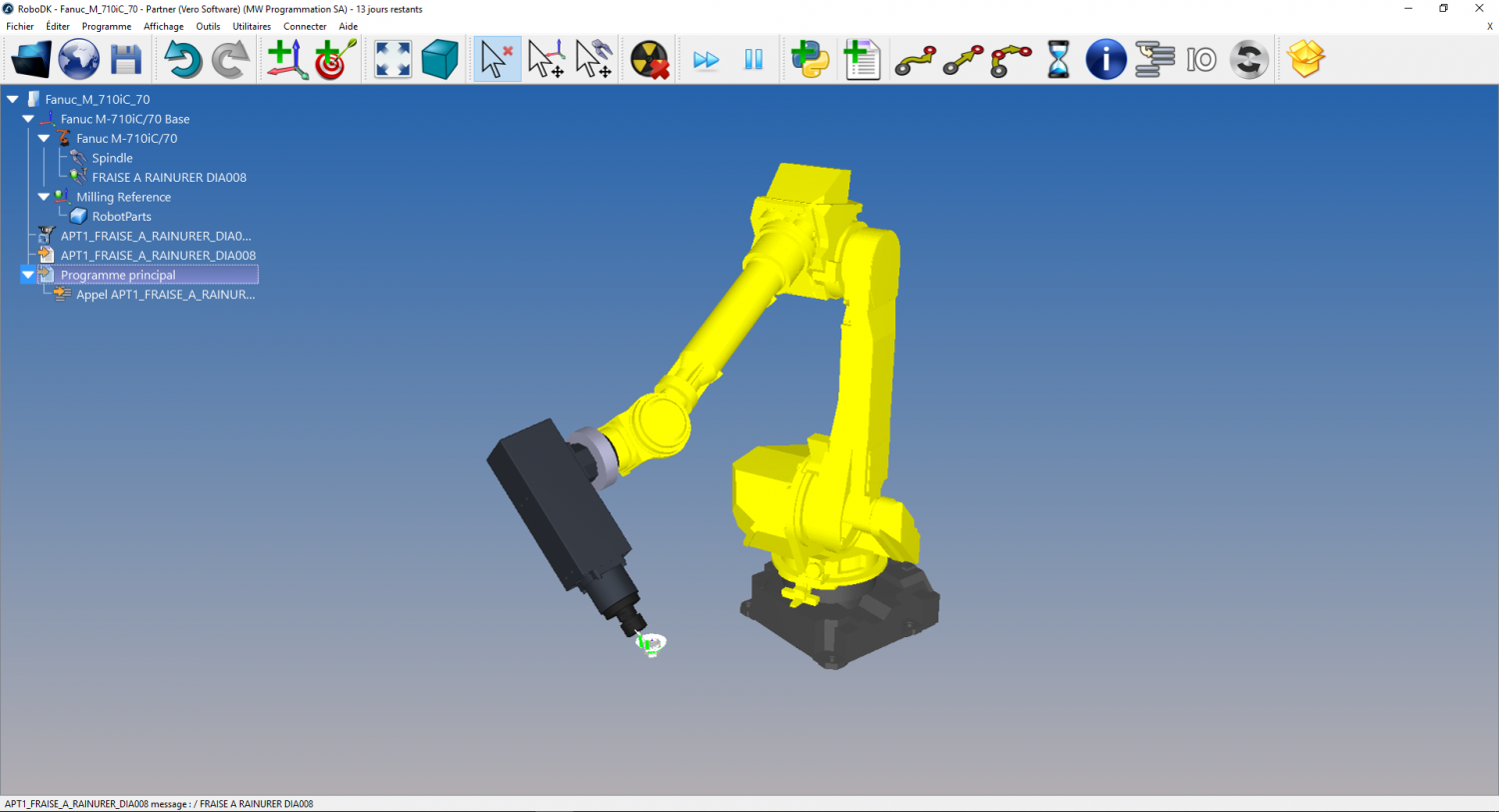Open the yellow package export icon

(x=1306, y=60)
